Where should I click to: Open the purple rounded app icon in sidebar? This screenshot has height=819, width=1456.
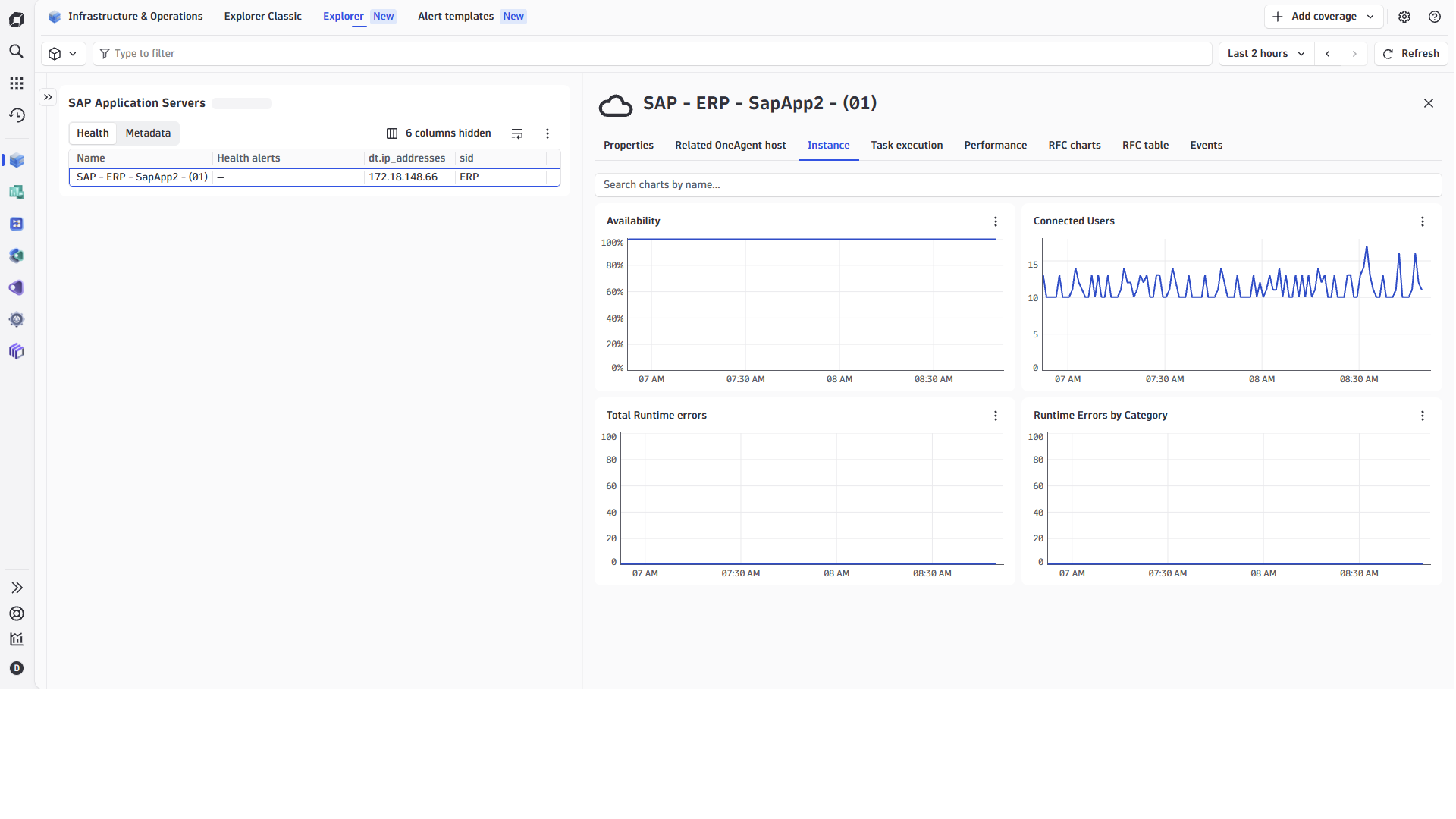(17, 287)
